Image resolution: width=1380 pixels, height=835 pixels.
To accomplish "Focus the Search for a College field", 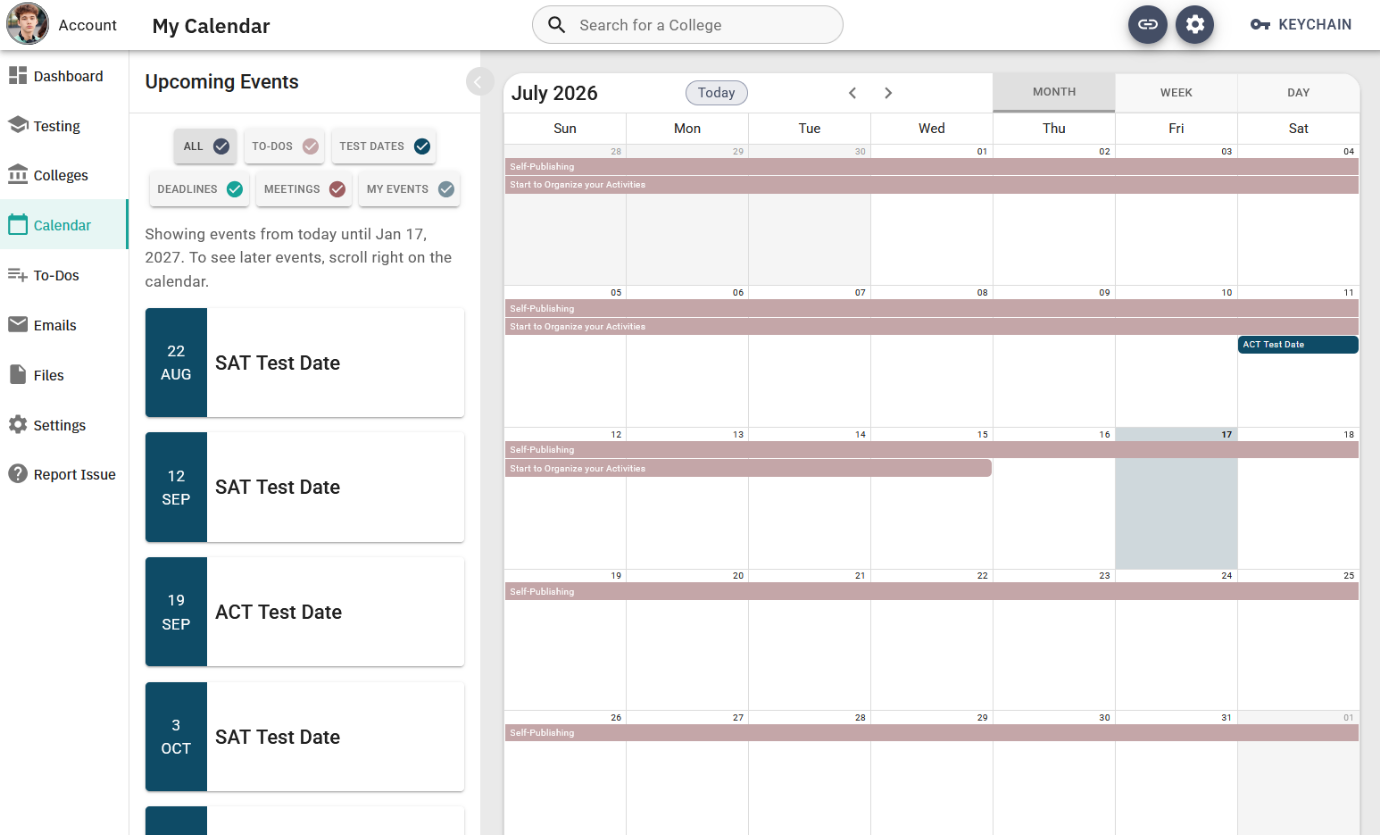I will (688, 25).
